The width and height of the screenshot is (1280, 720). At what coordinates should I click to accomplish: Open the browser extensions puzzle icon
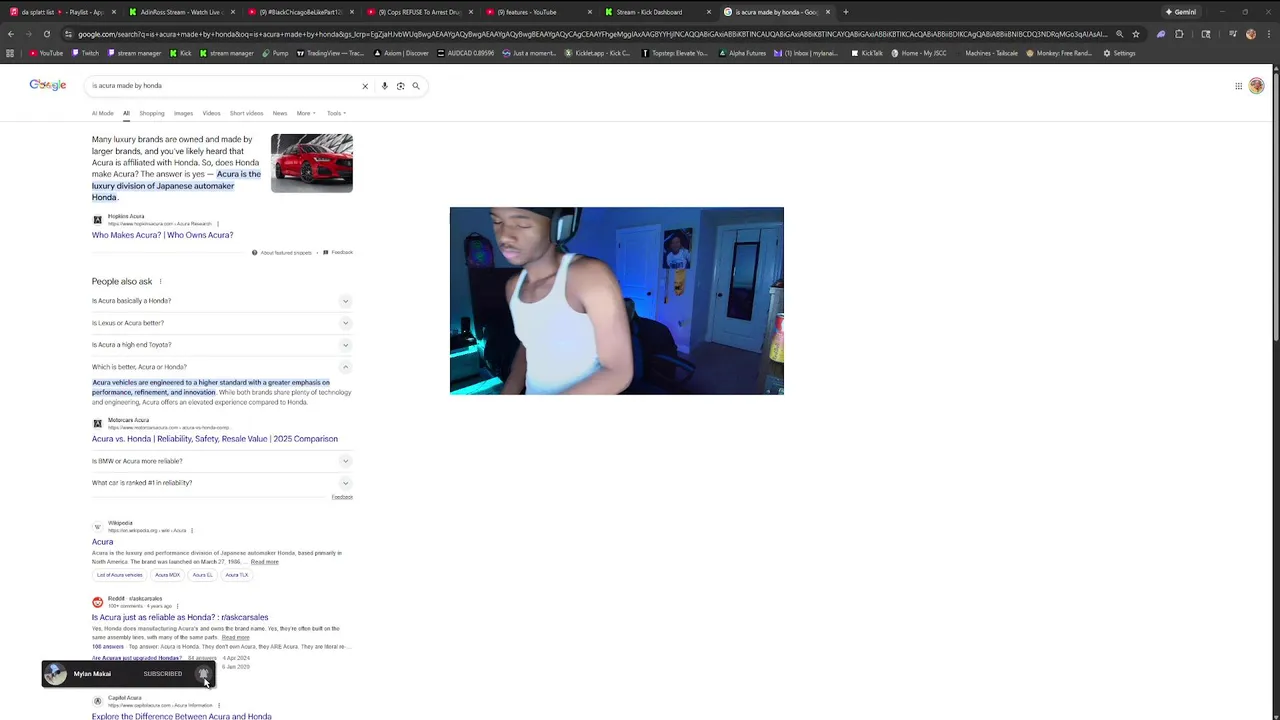point(1179,34)
